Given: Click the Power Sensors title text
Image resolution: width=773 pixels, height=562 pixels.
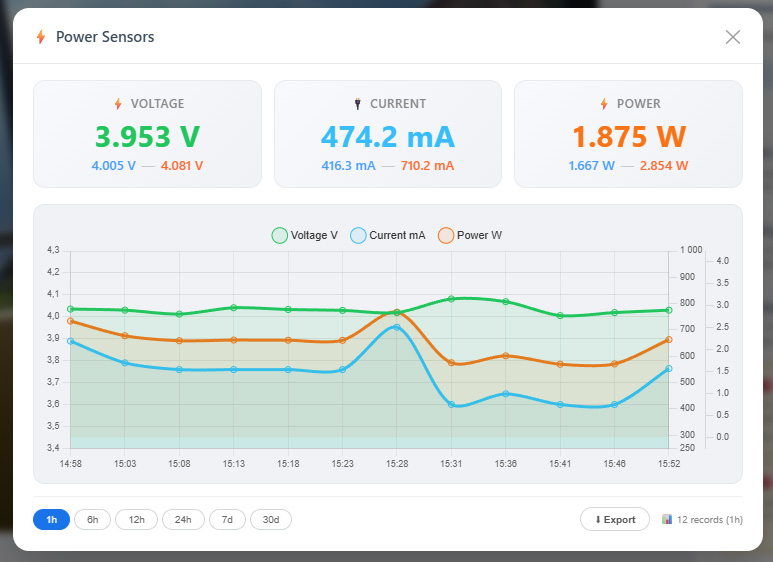Looking at the screenshot, I should coord(105,37).
